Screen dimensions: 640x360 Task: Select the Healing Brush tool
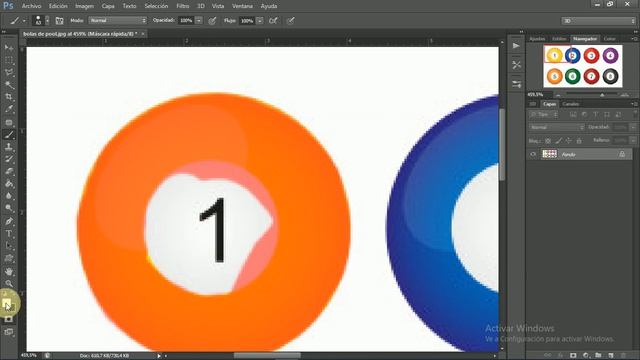click(x=9, y=122)
